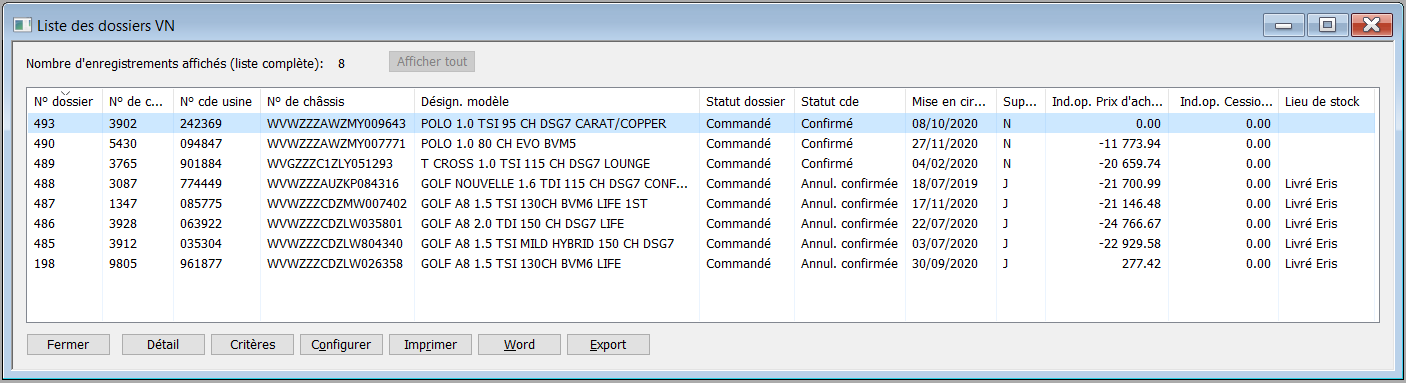Click the window icon in title bar

click(21, 25)
